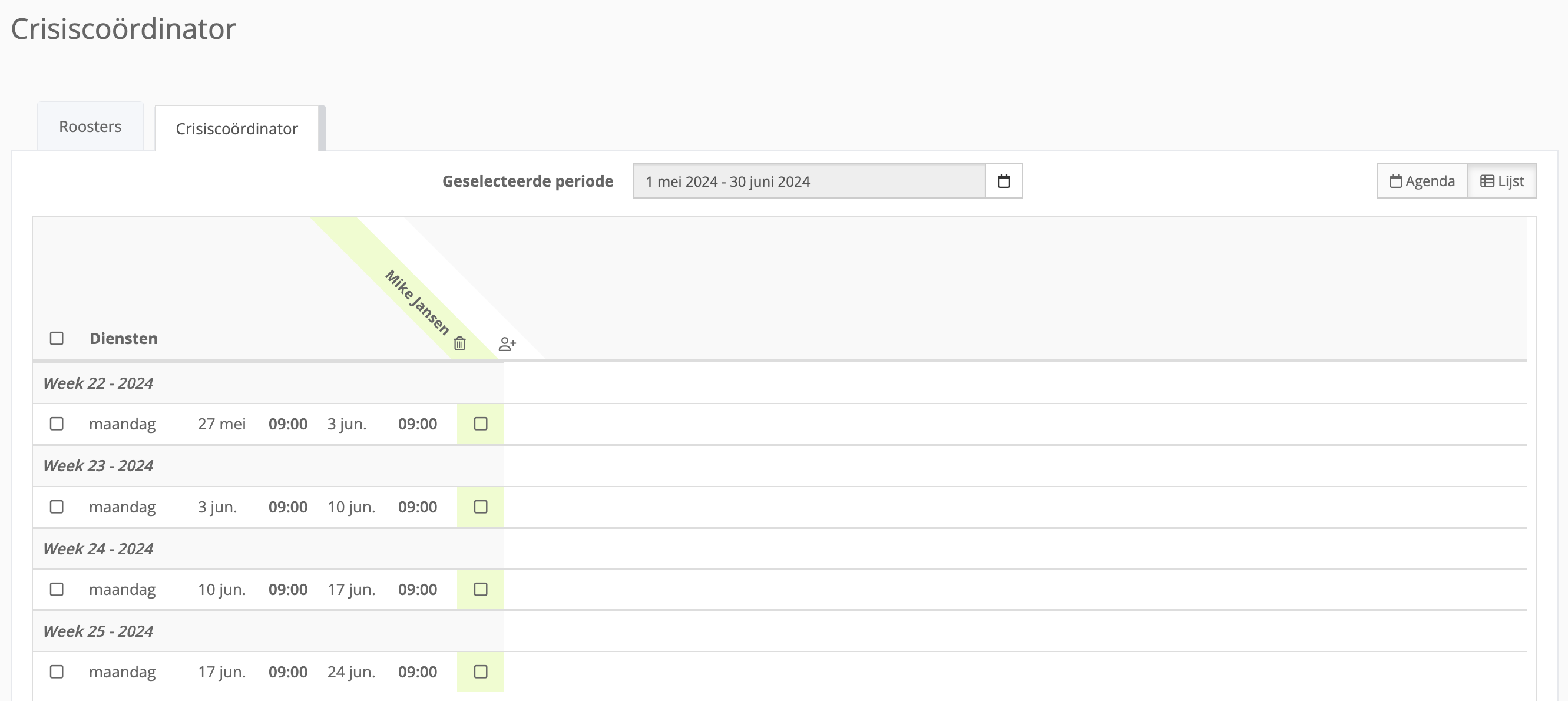
Task: Select the Crisiscoördinator tab
Action: tap(237, 129)
